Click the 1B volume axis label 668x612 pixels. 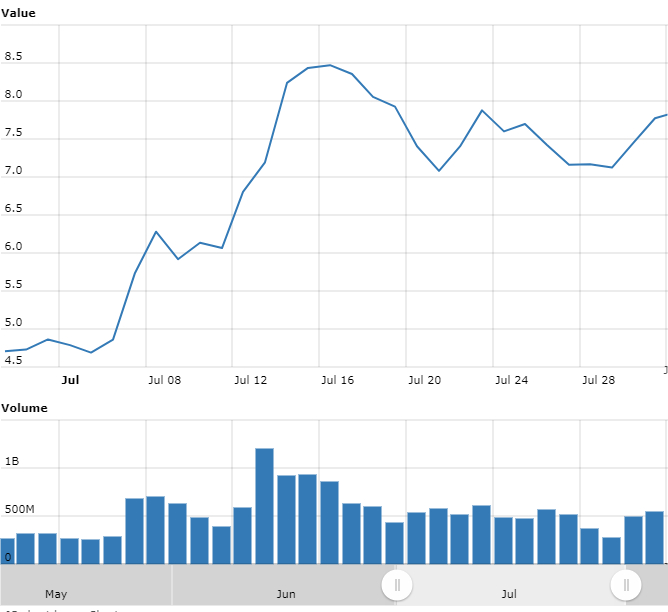point(12,461)
